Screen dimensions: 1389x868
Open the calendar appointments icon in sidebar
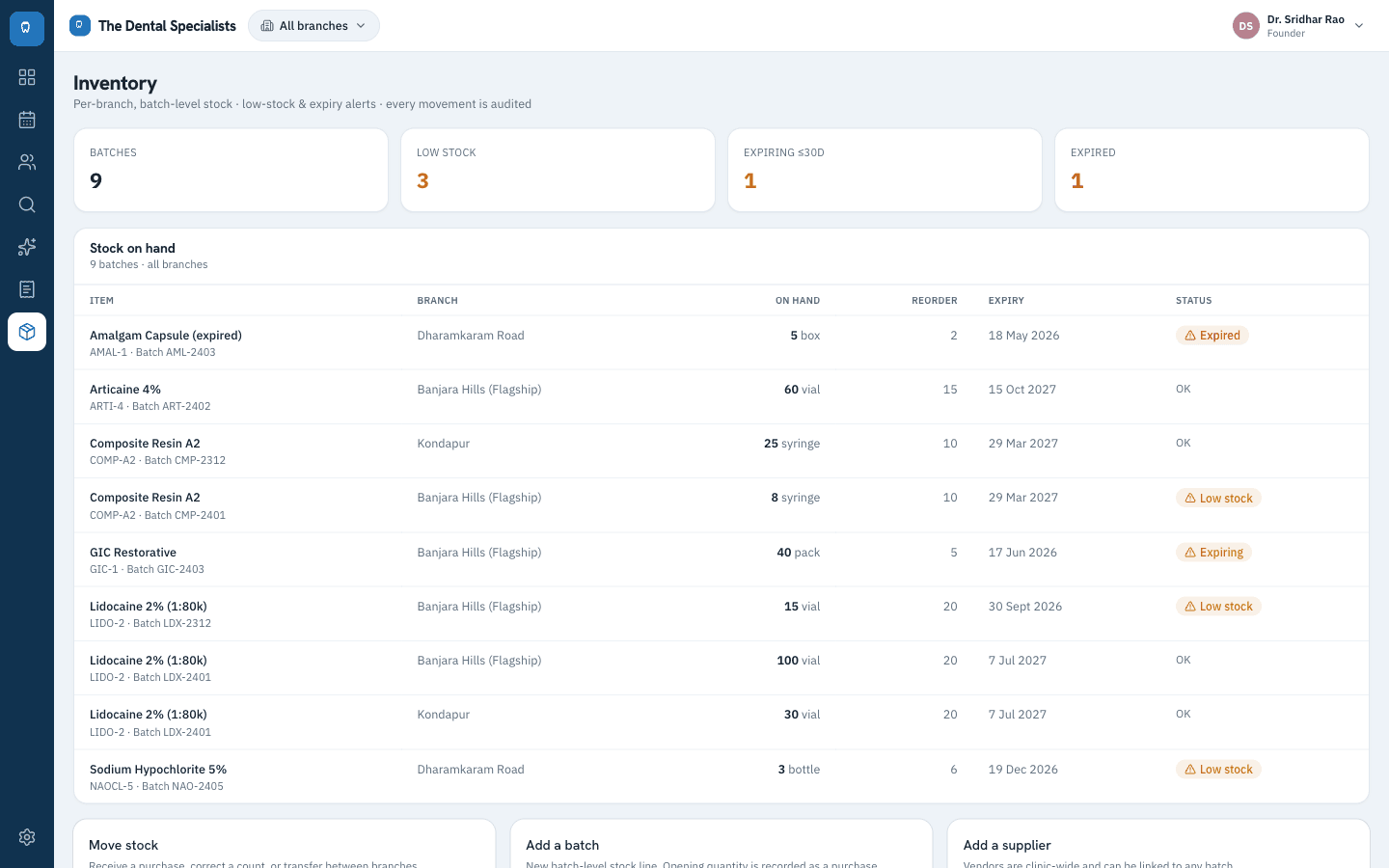point(27,120)
